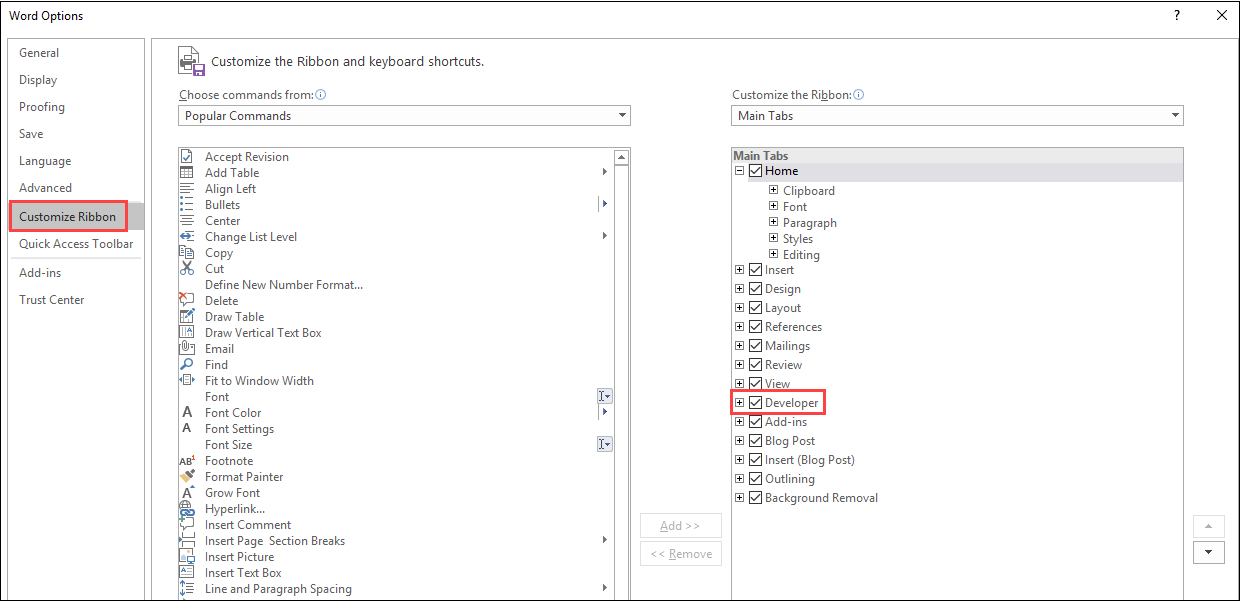Click the << Remove button
The height and width of the screenshot is (601, 1240).
point(680,554)
